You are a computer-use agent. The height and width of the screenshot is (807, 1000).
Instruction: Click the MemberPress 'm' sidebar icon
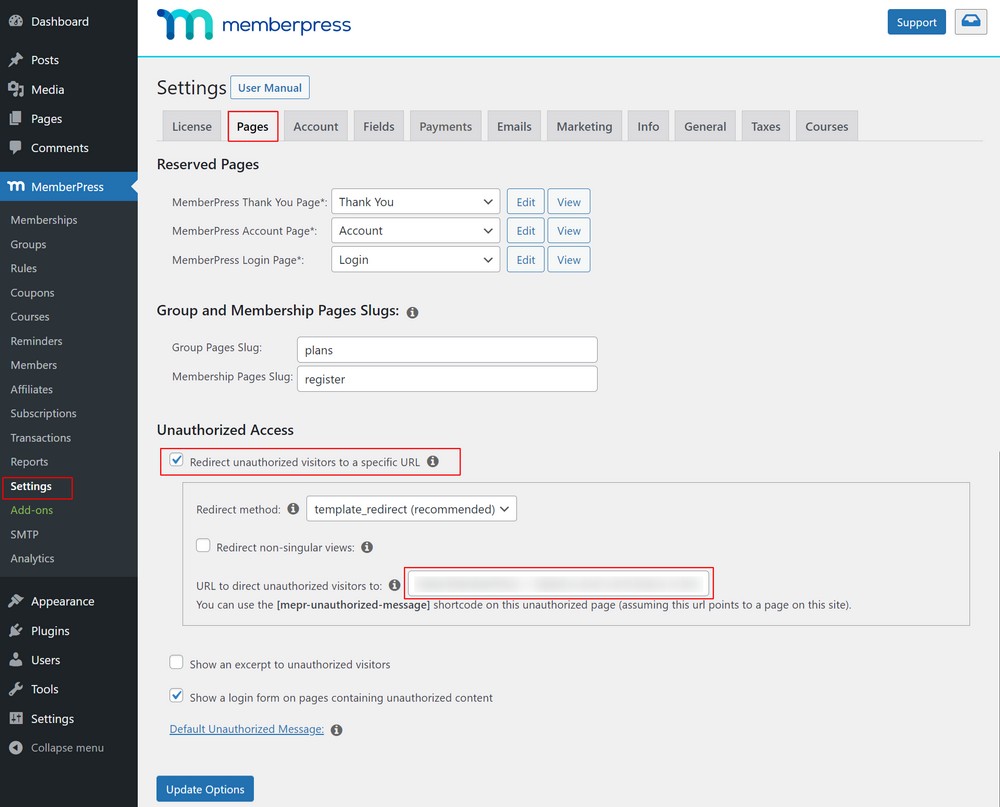coord(16,186)
